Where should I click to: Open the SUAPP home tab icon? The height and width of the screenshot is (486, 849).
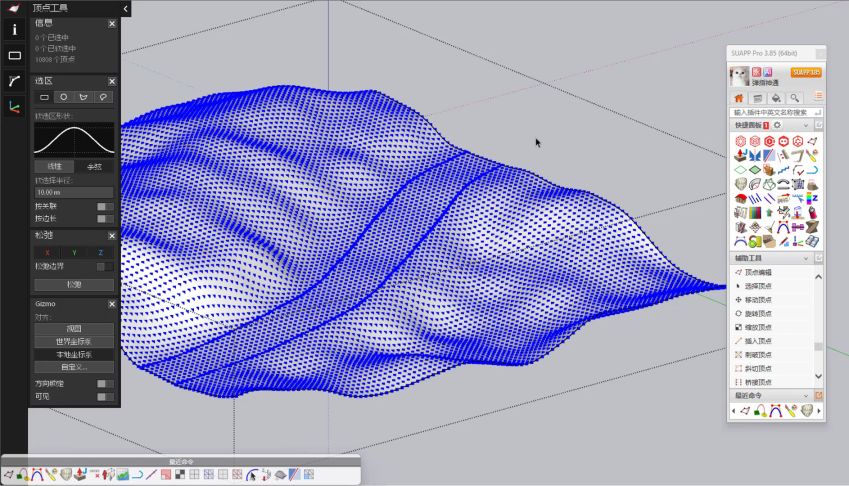point(739,98)
